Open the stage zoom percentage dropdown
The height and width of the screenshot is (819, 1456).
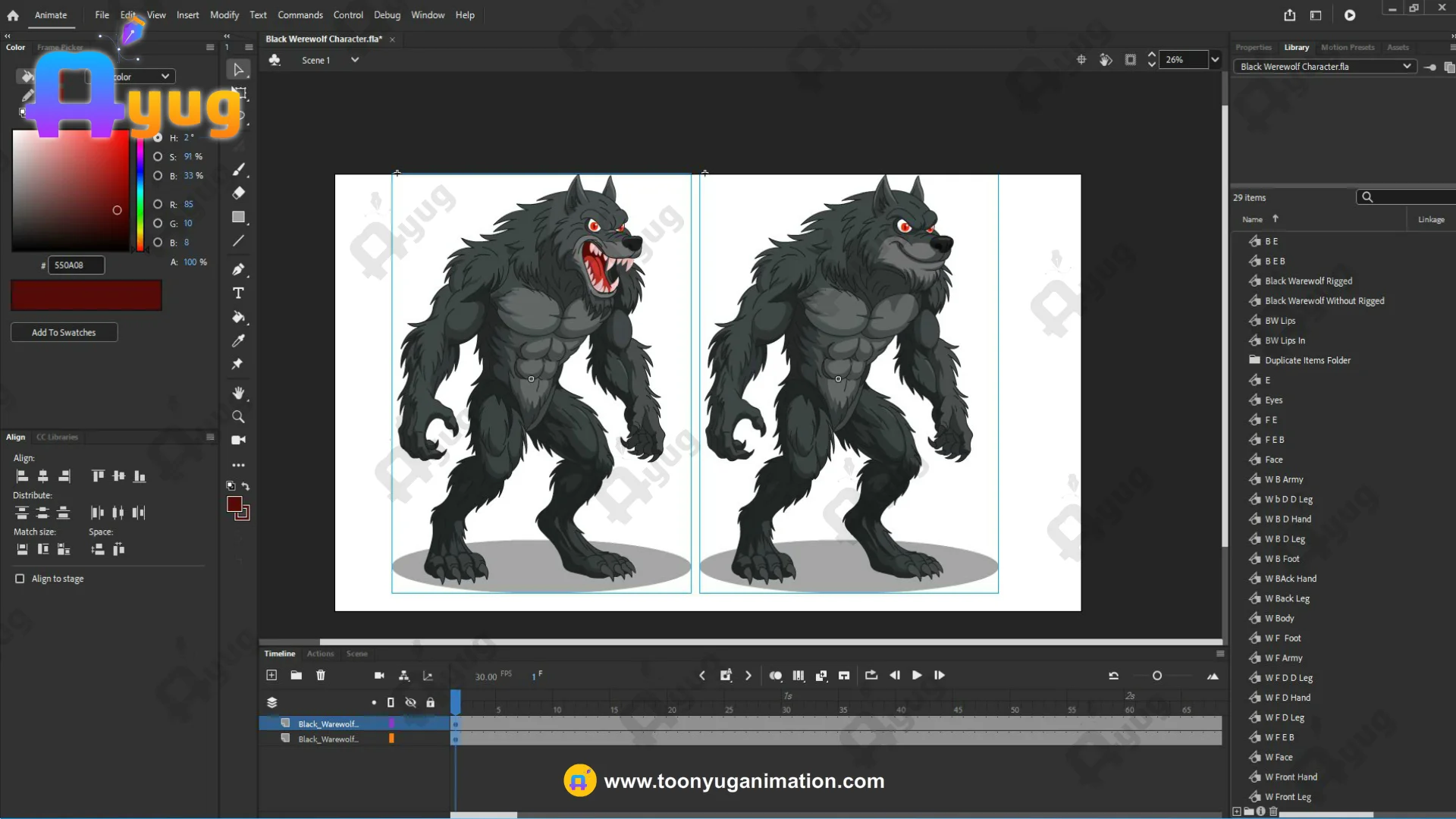pyautogui.click(x=1215, y=60)
